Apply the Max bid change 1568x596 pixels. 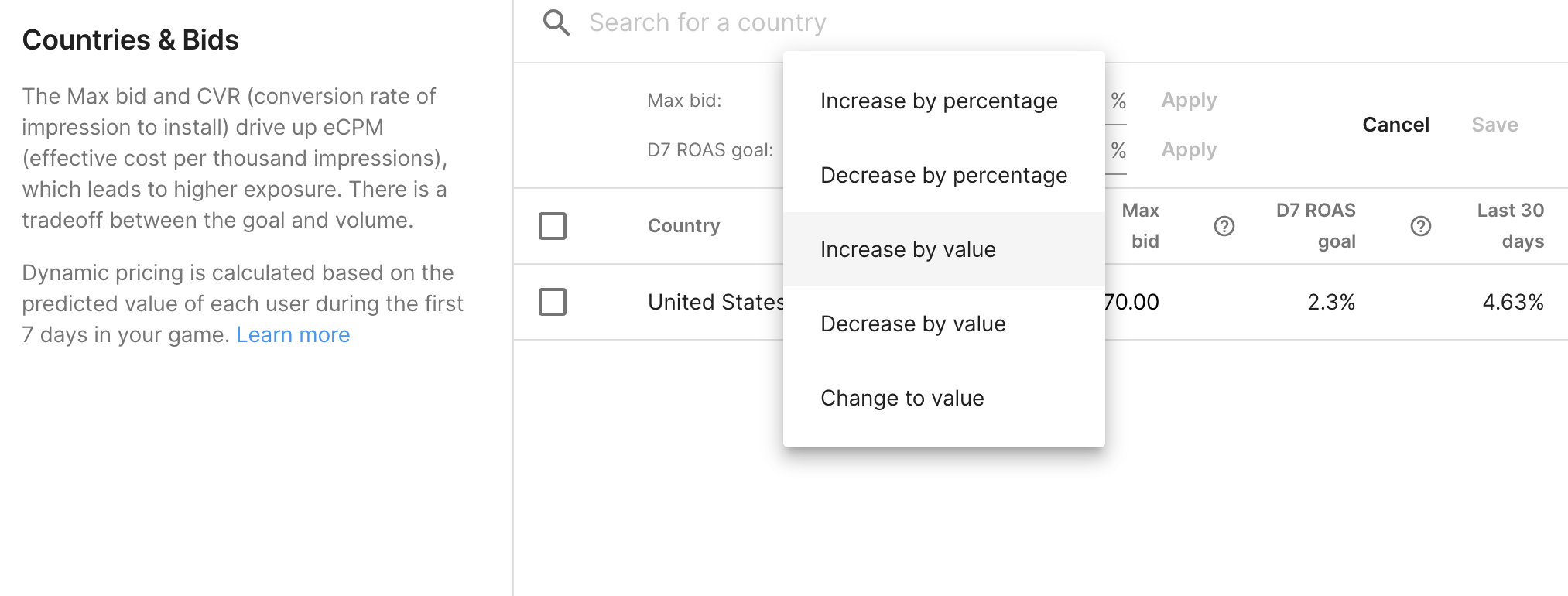1189,101
